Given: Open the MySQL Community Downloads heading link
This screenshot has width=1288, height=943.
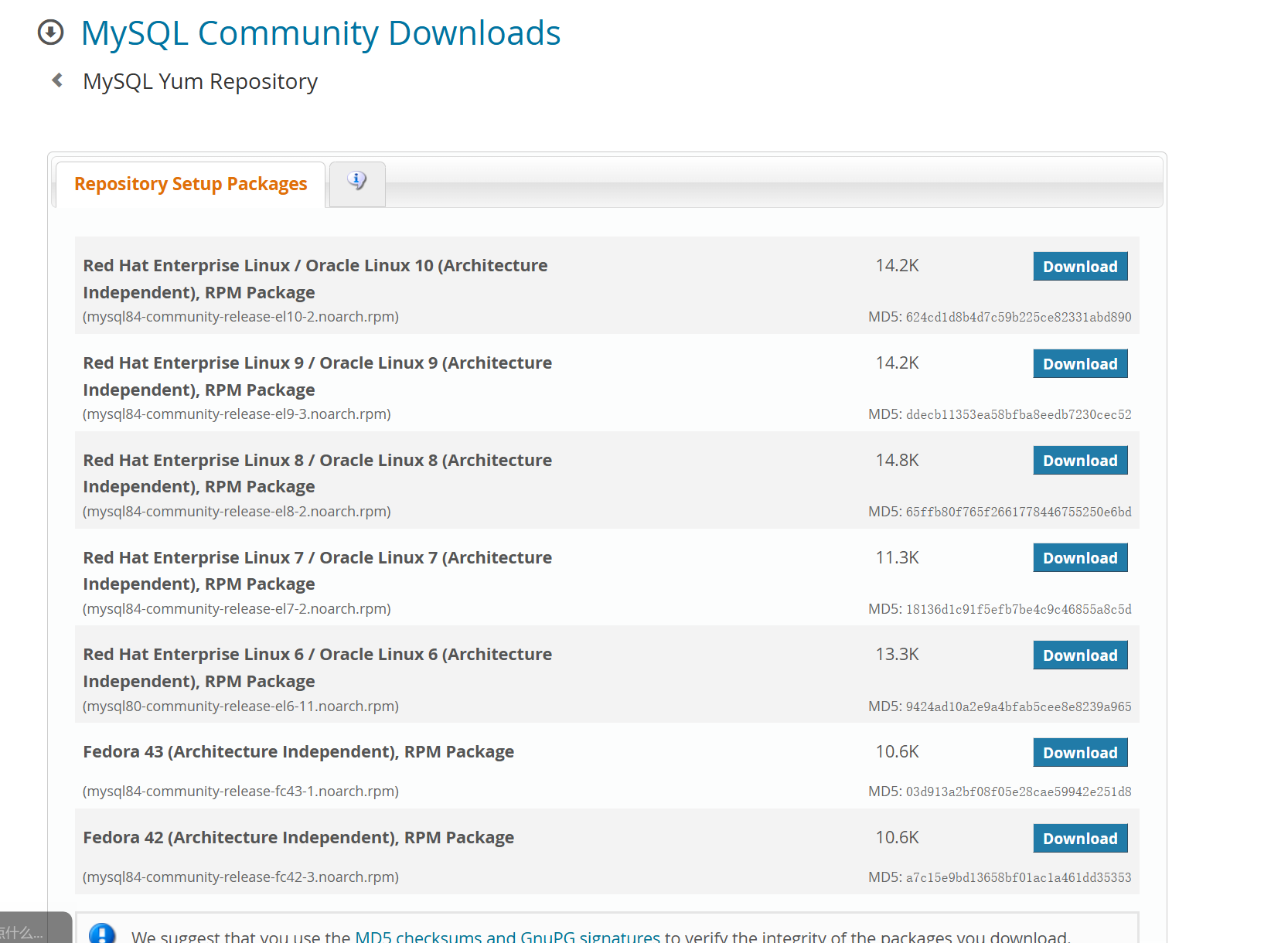Looking at the screenshot, I should click(x=321, y=33).
